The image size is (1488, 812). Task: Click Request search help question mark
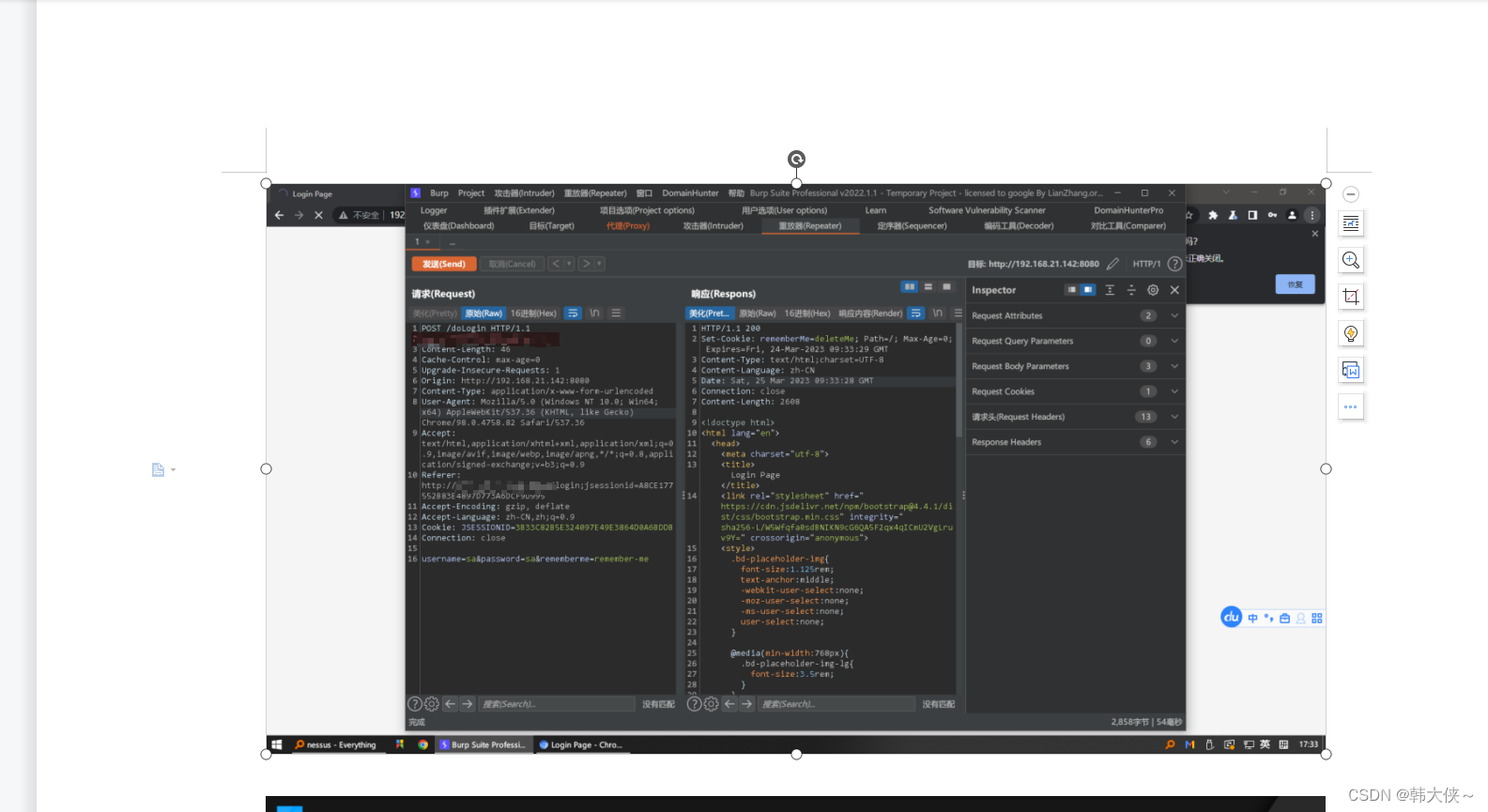[x=414, y=704]
